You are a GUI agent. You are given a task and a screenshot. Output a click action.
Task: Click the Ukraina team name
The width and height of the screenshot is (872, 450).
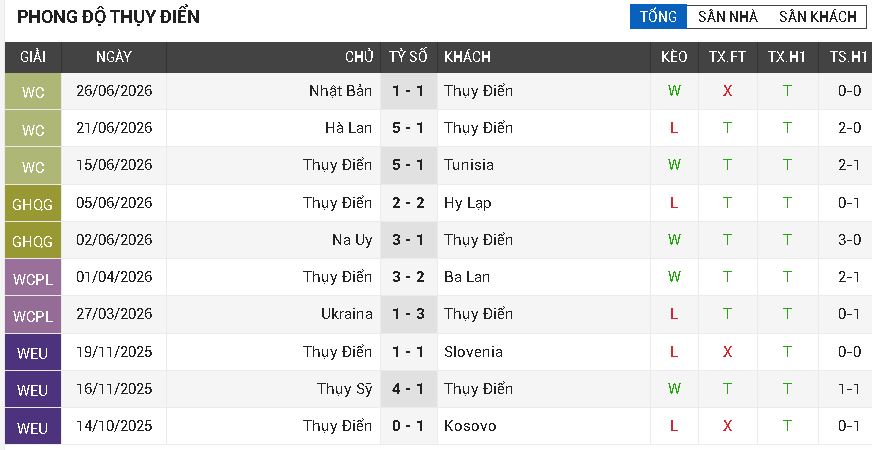tap(346, 314)
